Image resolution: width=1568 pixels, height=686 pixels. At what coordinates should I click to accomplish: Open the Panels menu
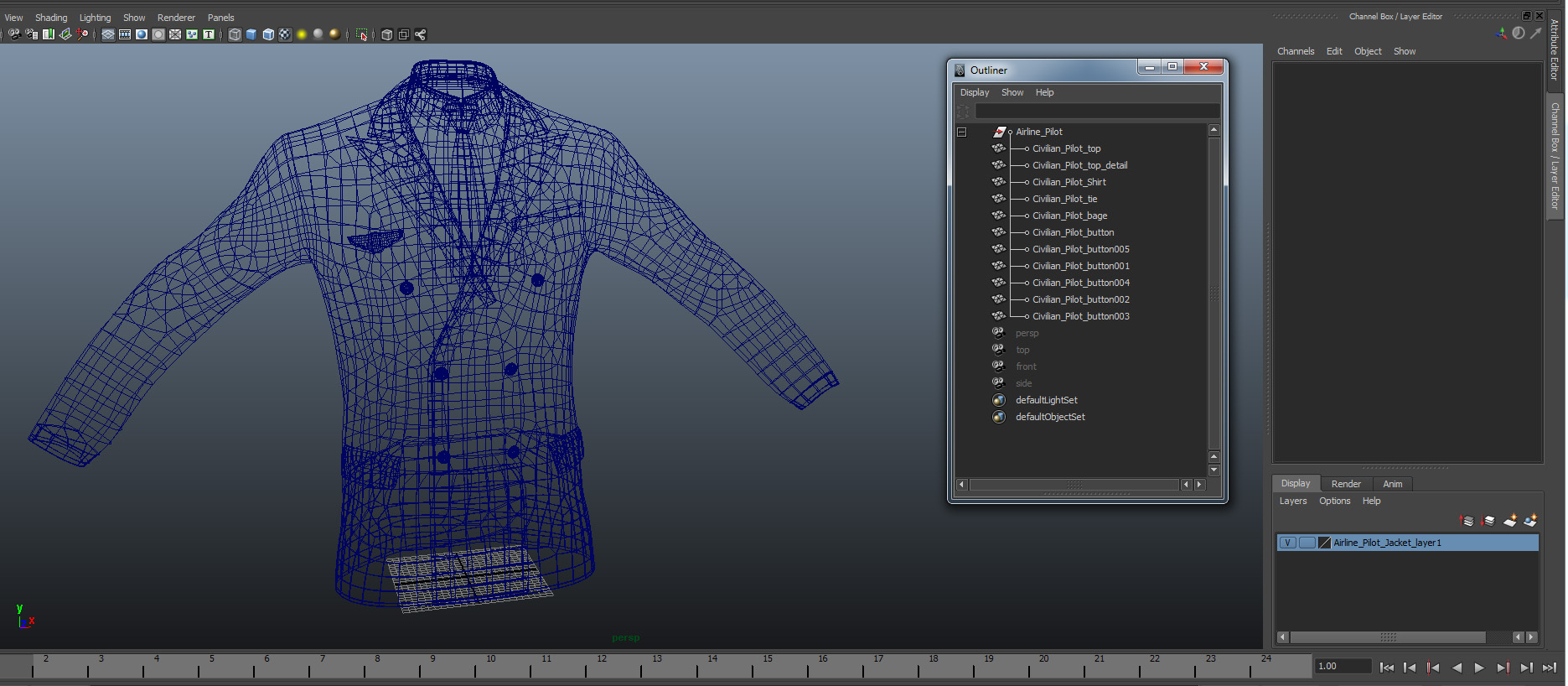coord(221,18)
